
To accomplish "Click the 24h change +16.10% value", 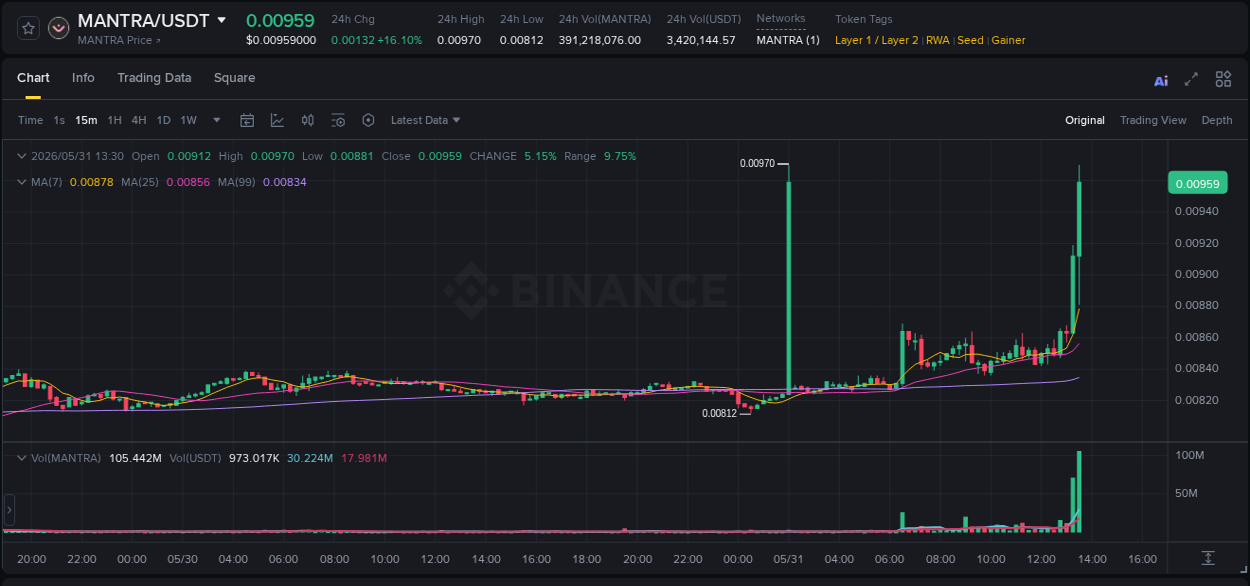I will [x=399, y=40].
